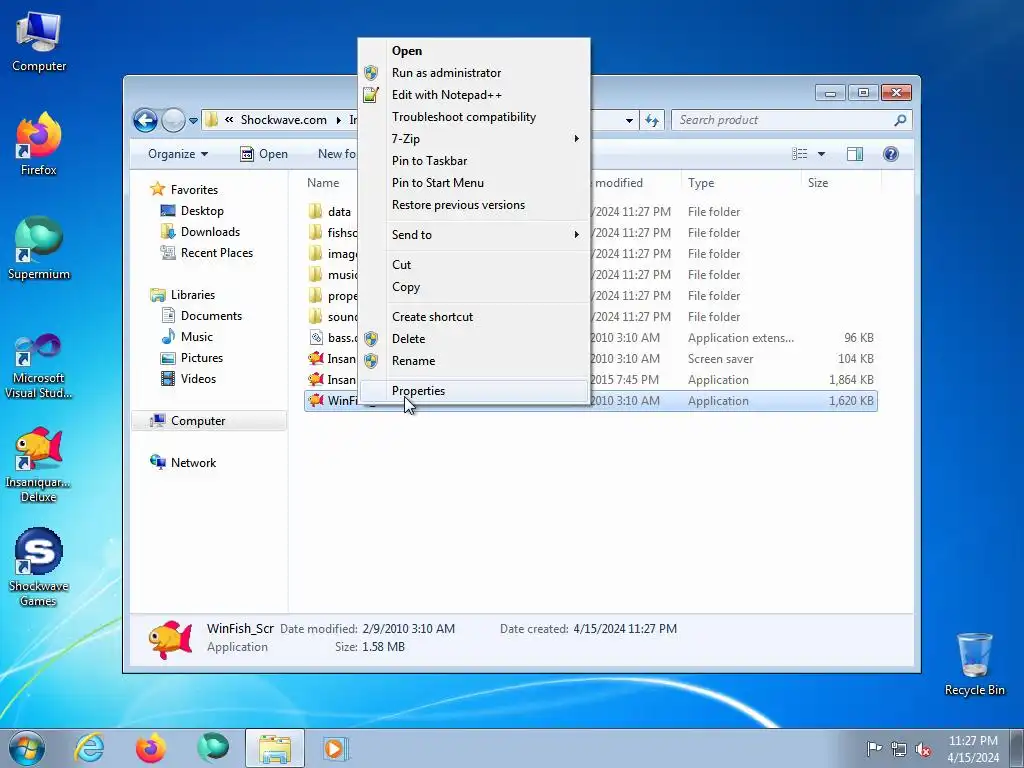Sort by the Type column header
The height and width of the screenshot is (768, 1024).
741,183
